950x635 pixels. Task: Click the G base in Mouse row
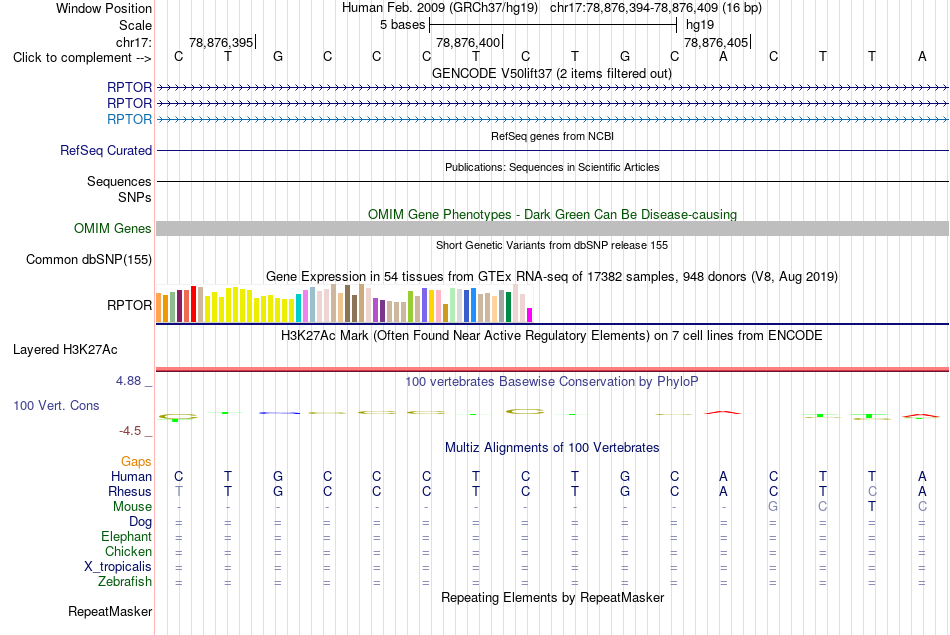pos(773,507)
